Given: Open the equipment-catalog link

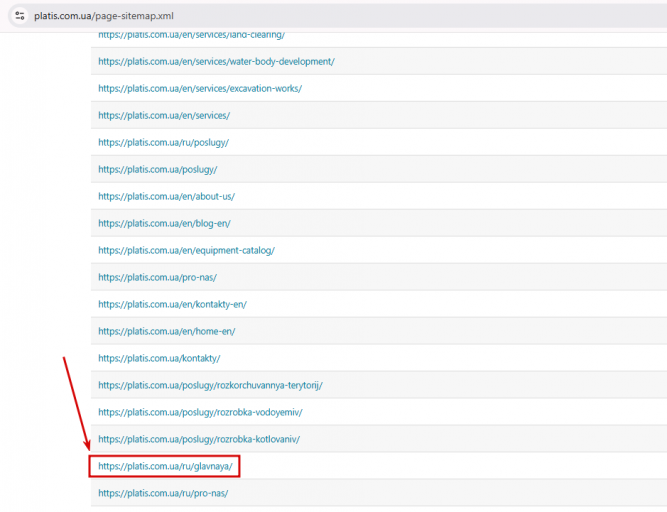Looking at the screenshot, I should click(186, 250).
